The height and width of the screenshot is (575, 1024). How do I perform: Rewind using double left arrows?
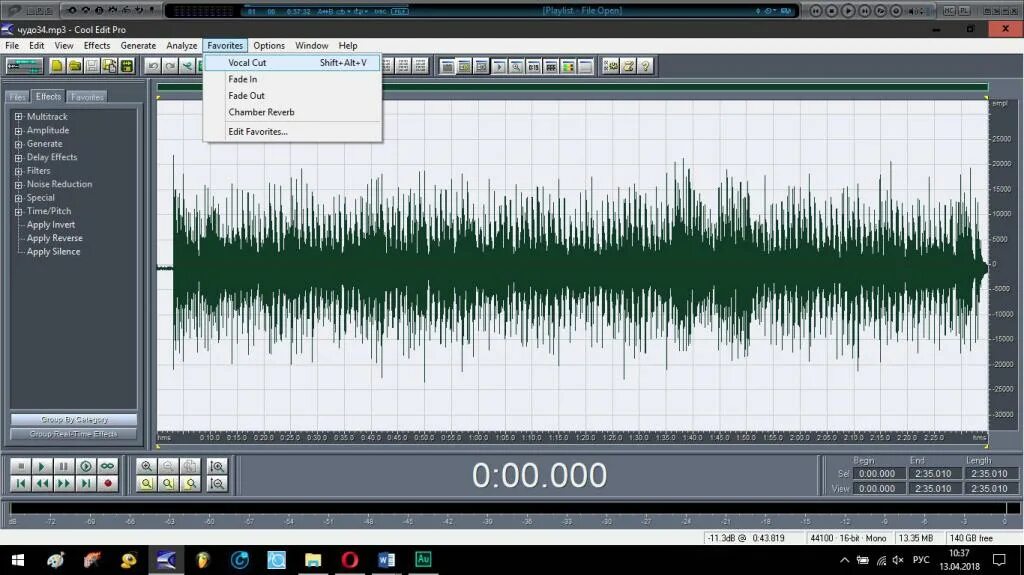[42, 484]
